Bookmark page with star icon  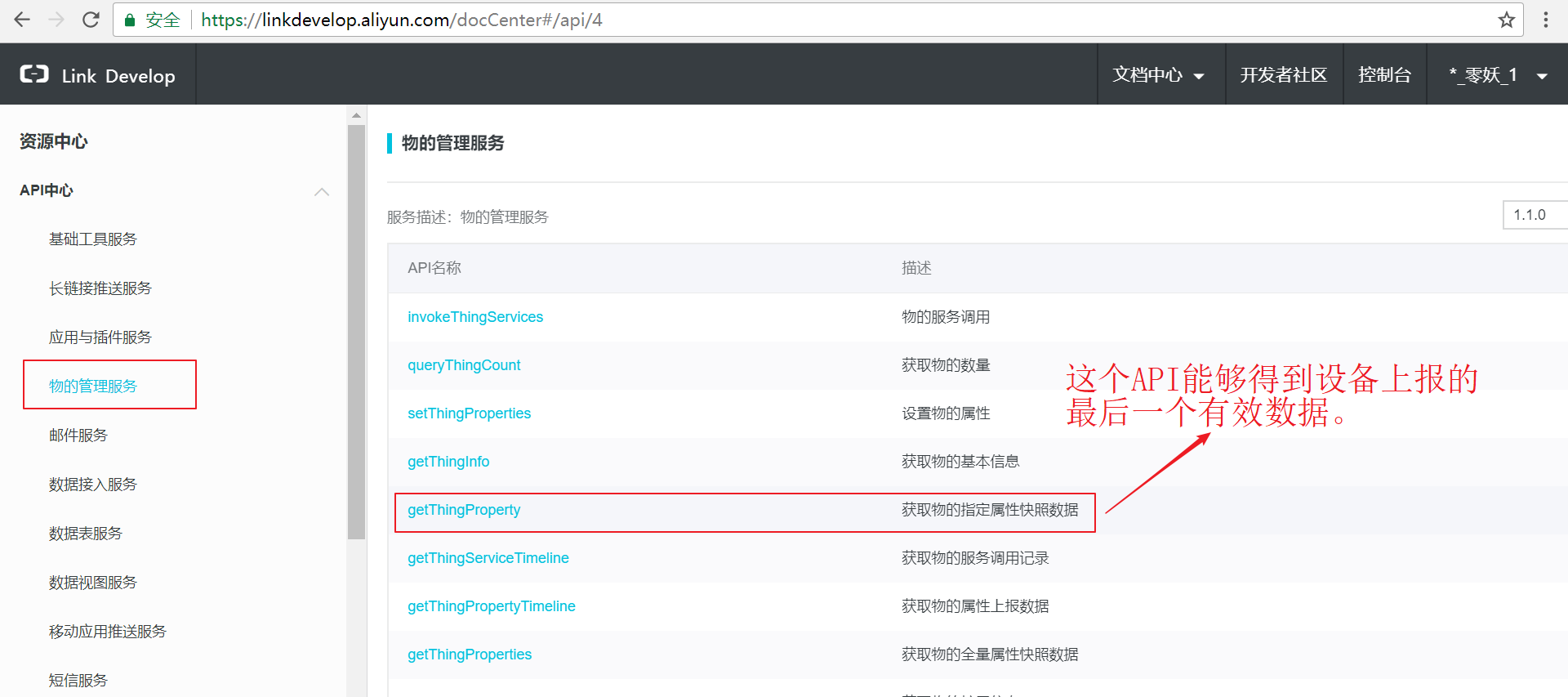(1507, 20)
